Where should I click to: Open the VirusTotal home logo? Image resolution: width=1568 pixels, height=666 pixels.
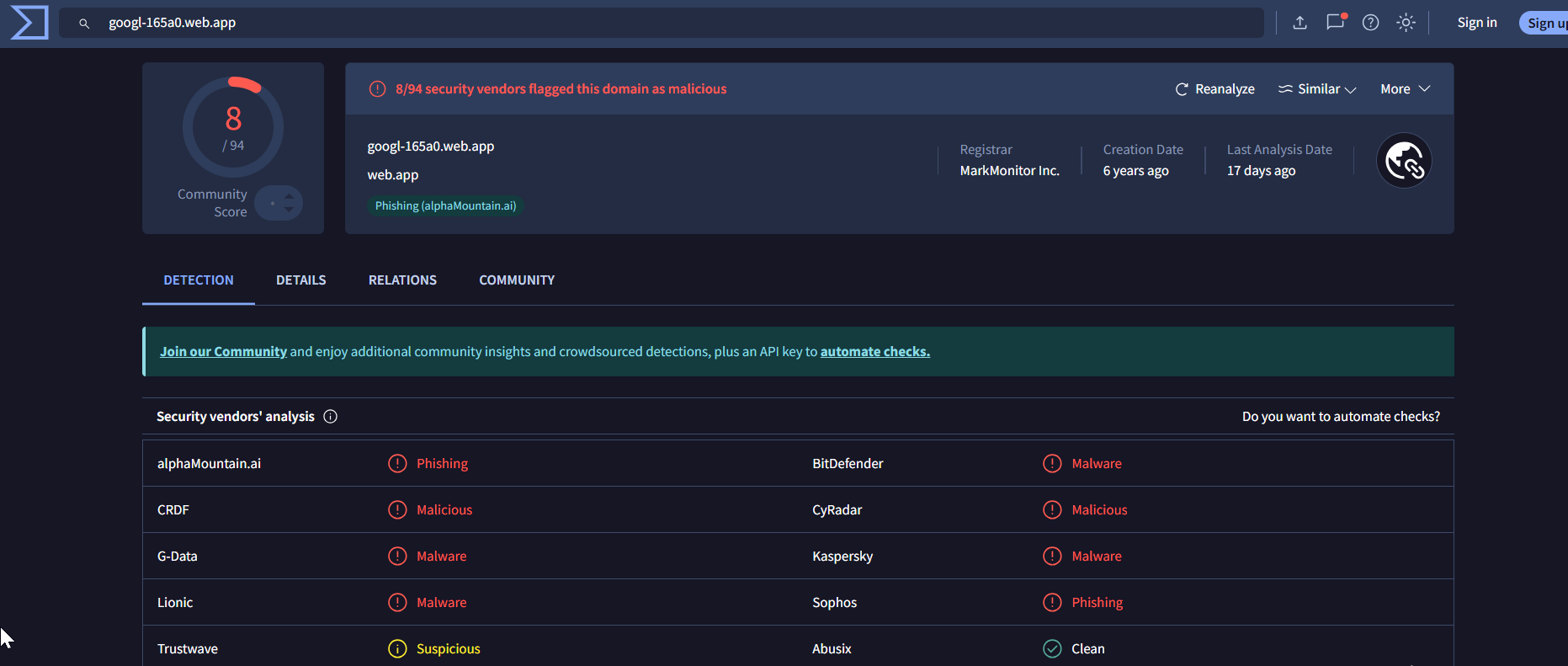(x=29, y=23)
